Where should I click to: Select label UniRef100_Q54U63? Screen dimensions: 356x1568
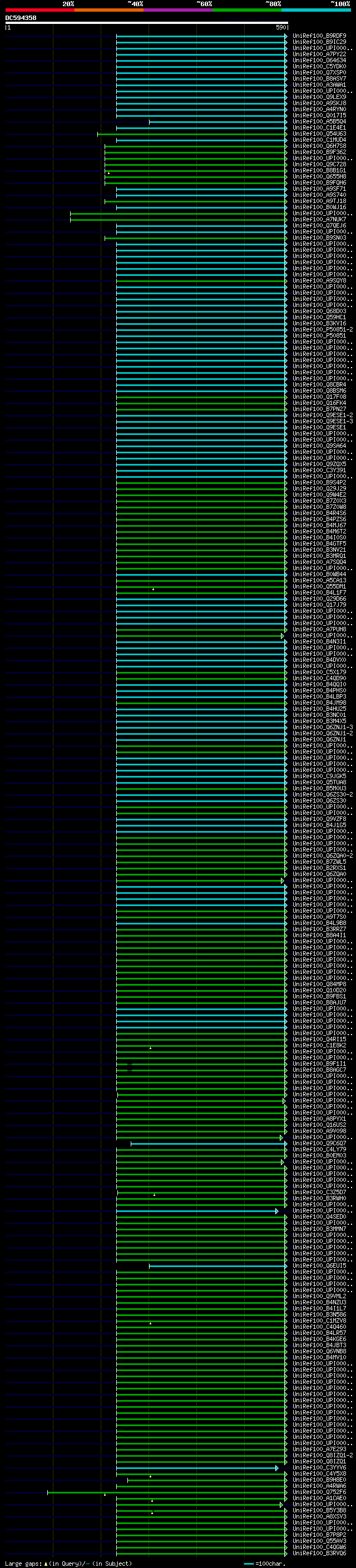click(x=319, y=134)
